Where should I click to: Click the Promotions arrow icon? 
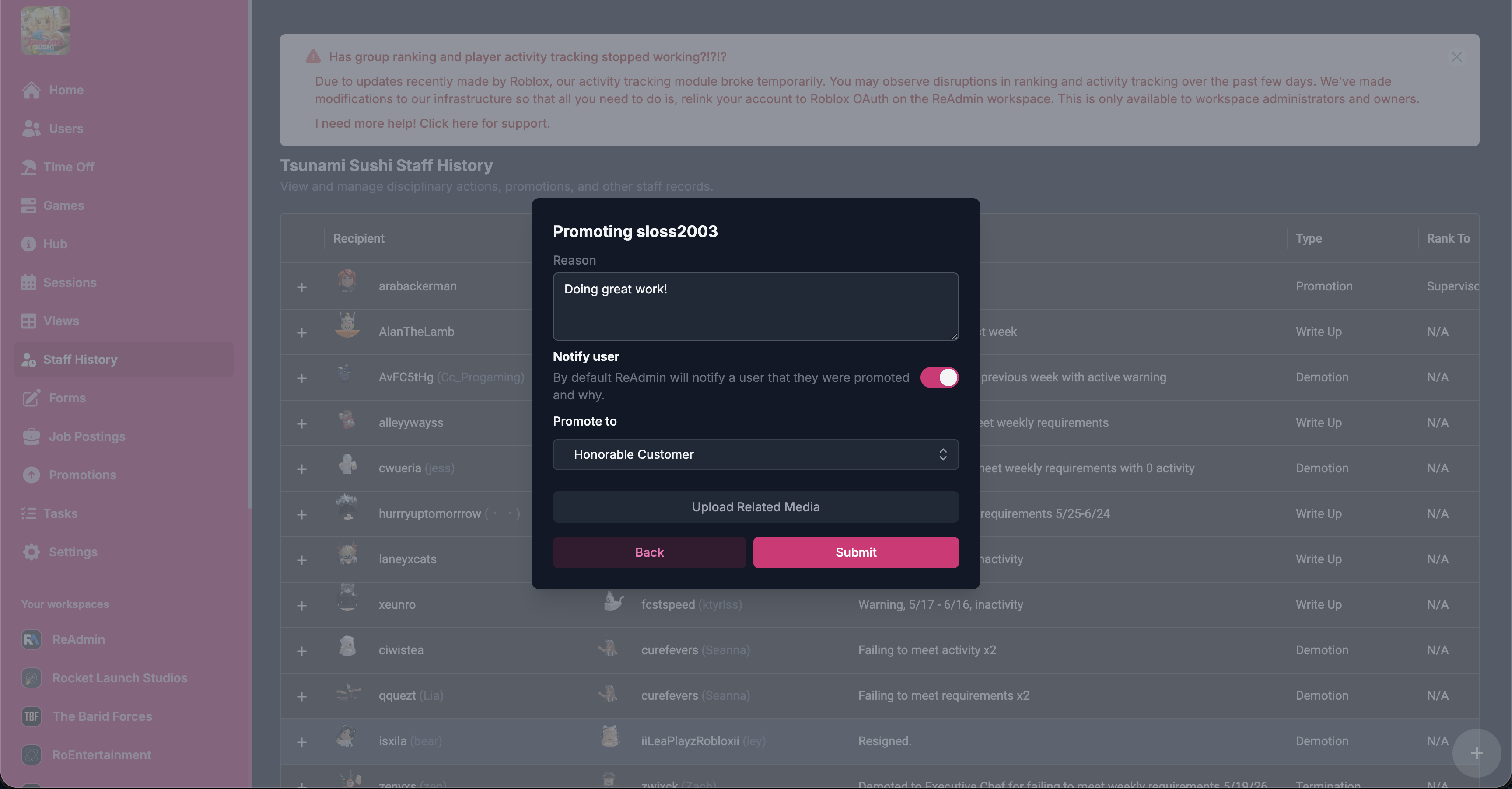(31, 475)
